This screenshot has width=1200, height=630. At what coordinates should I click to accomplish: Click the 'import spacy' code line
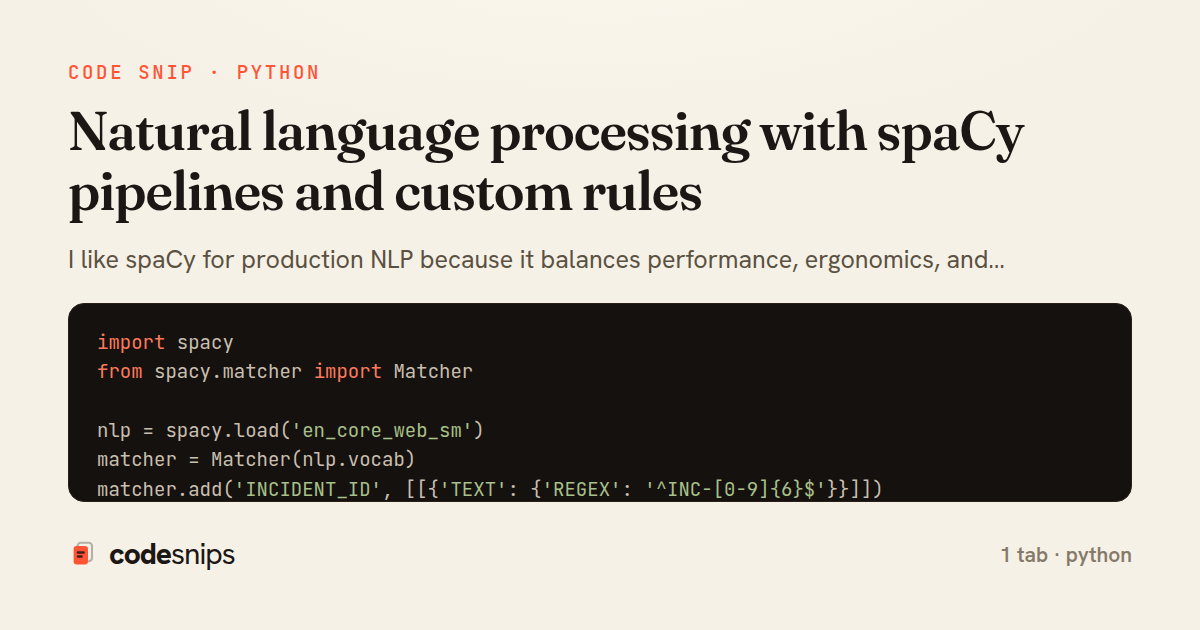(x=165, y=342)
